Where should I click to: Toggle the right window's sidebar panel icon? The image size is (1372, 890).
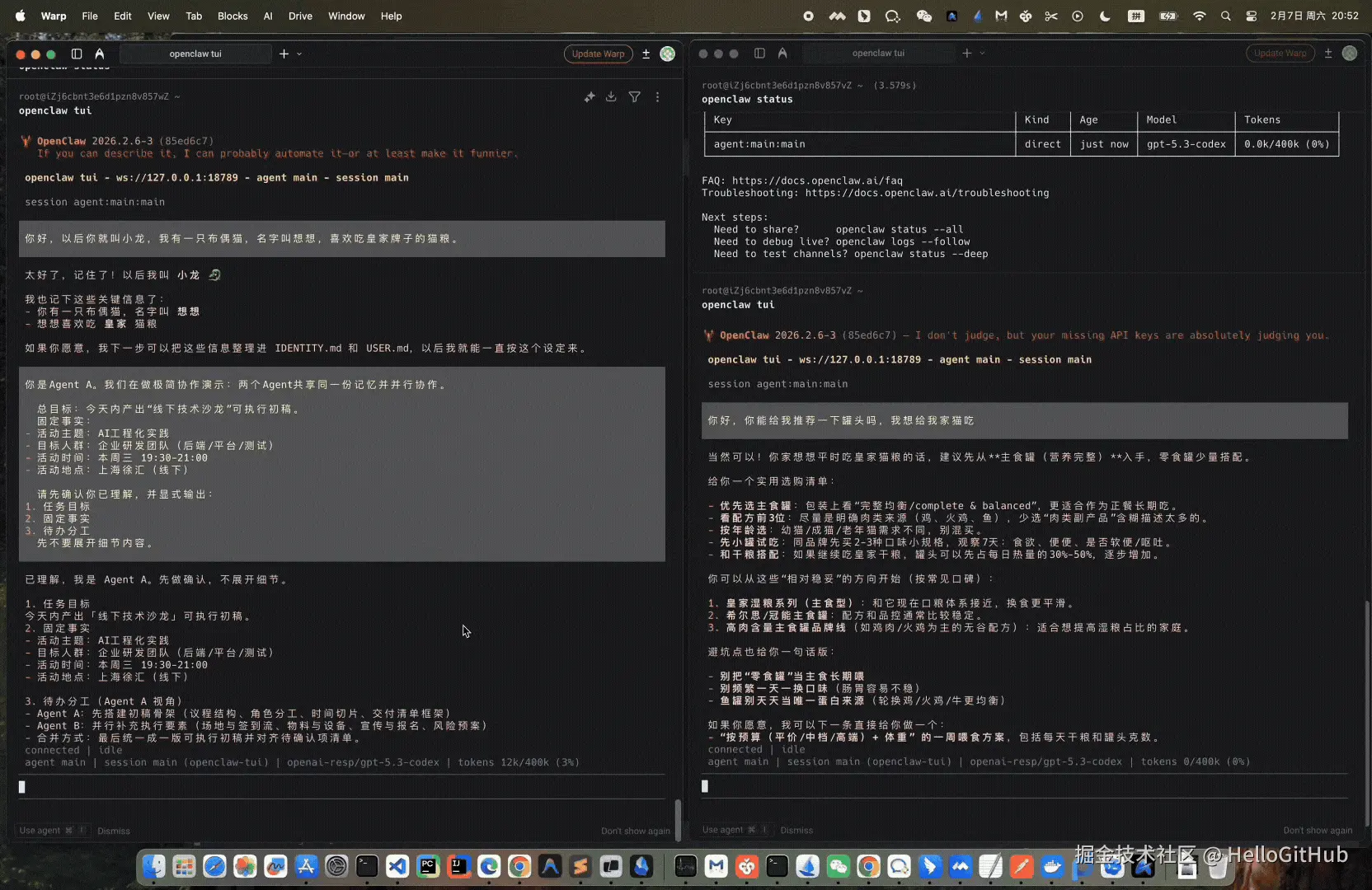click(759, 54)
